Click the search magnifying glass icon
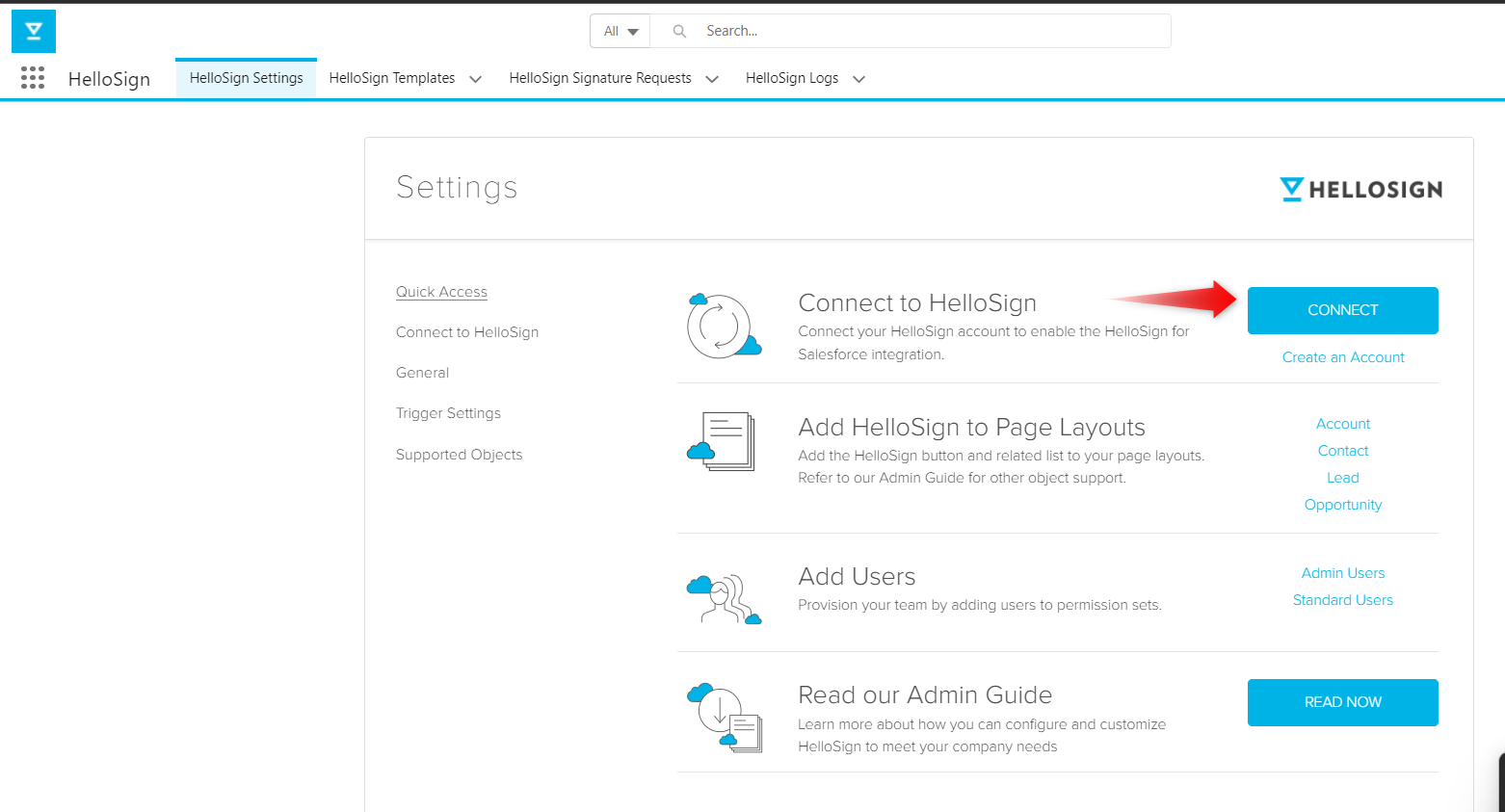The image size is (1505, 812). tap(678, 31)
